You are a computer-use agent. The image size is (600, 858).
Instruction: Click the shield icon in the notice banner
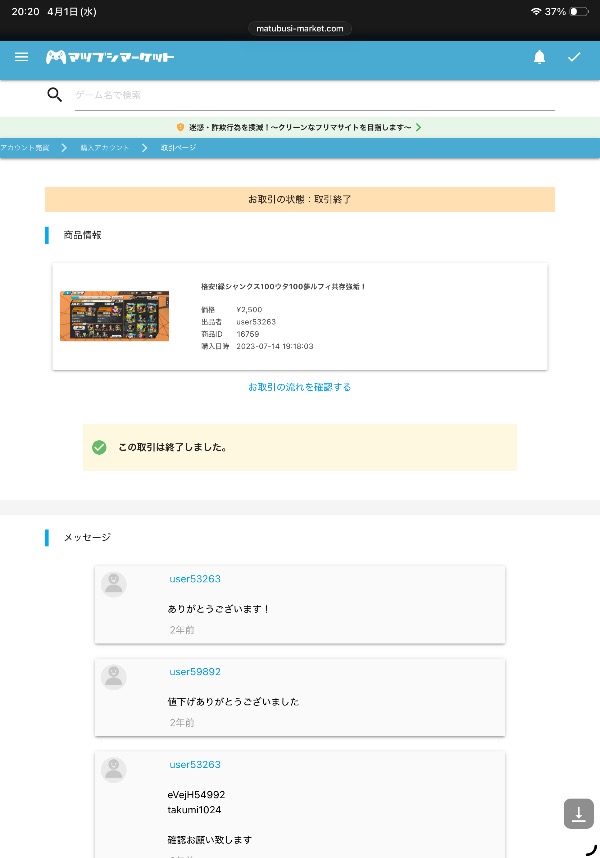point(180,128)
